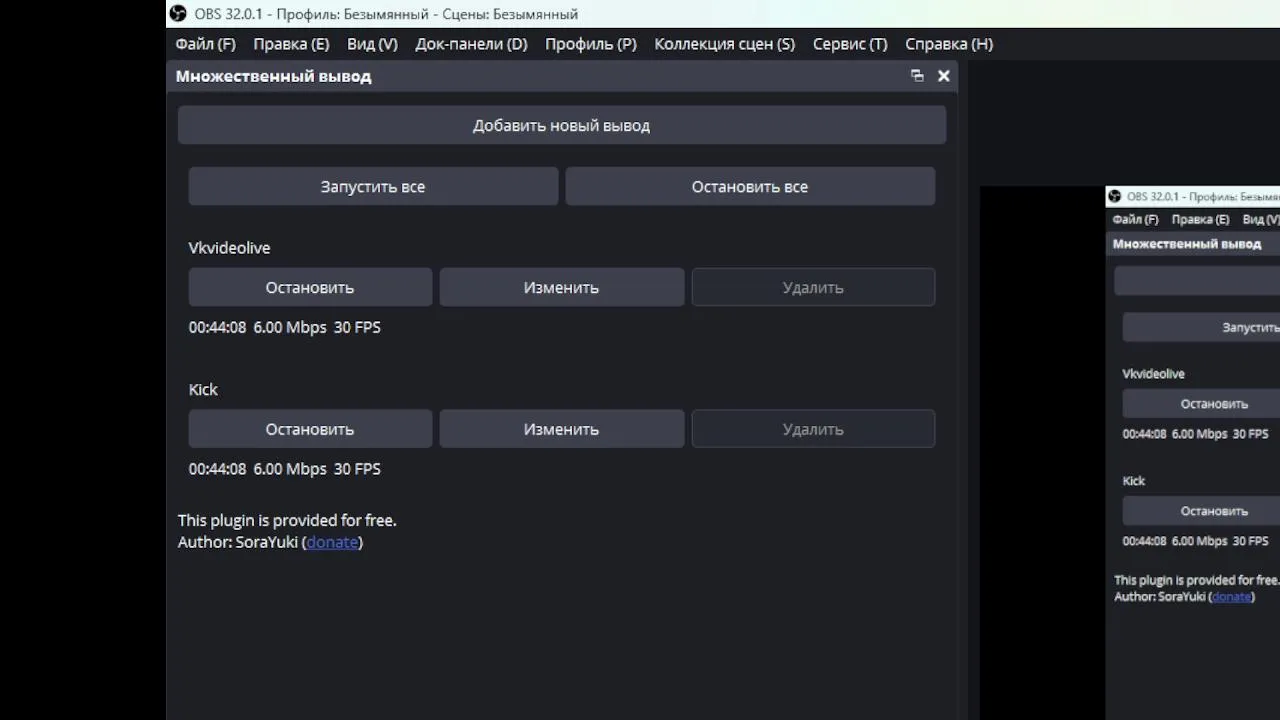Click Kick label in preview window

tap(1133, 481)
